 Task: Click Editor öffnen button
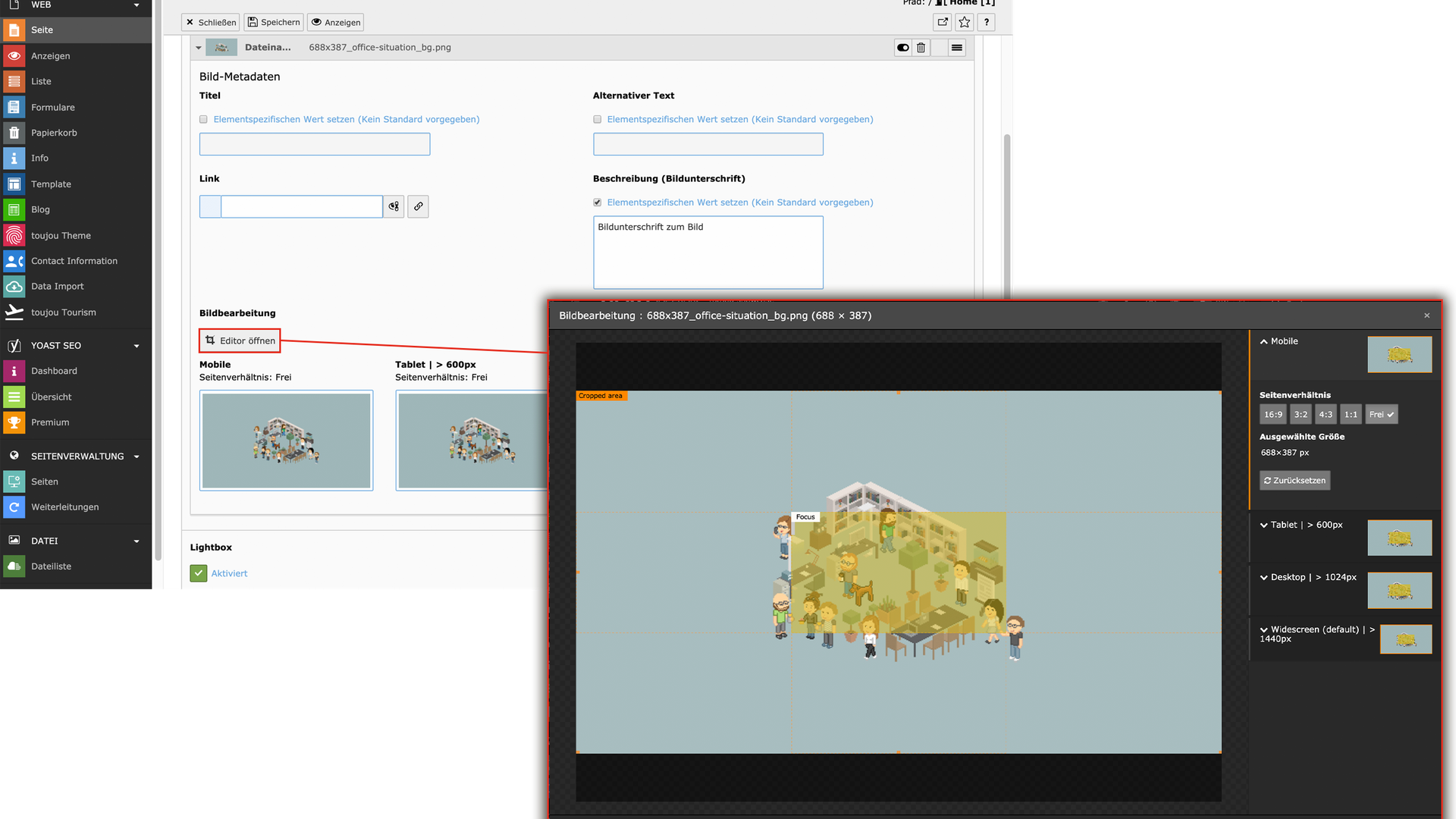click(240, 340)
